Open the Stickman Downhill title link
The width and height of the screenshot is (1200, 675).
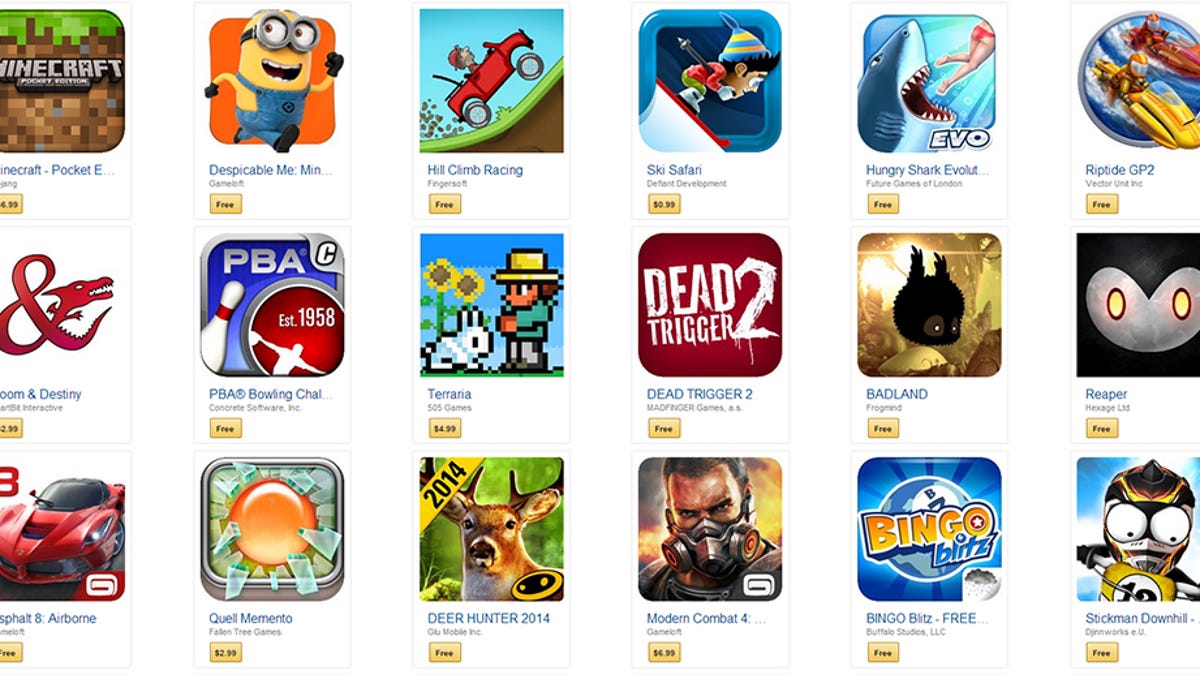[1142, 618]
